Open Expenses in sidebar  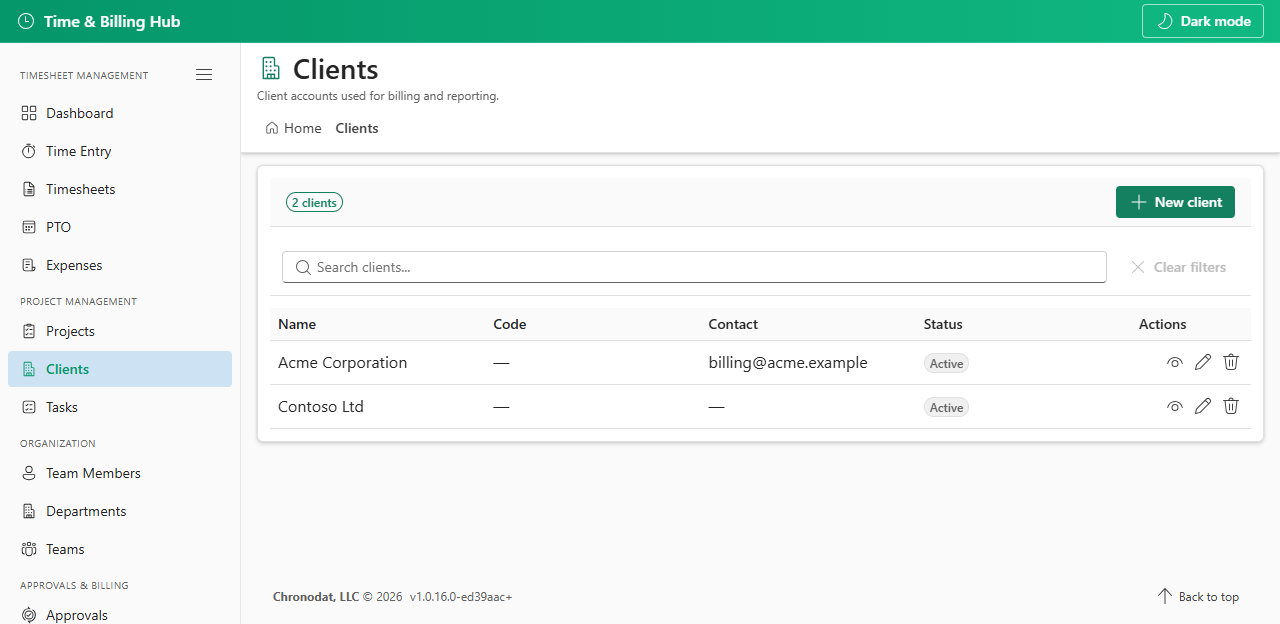[120, 265]
